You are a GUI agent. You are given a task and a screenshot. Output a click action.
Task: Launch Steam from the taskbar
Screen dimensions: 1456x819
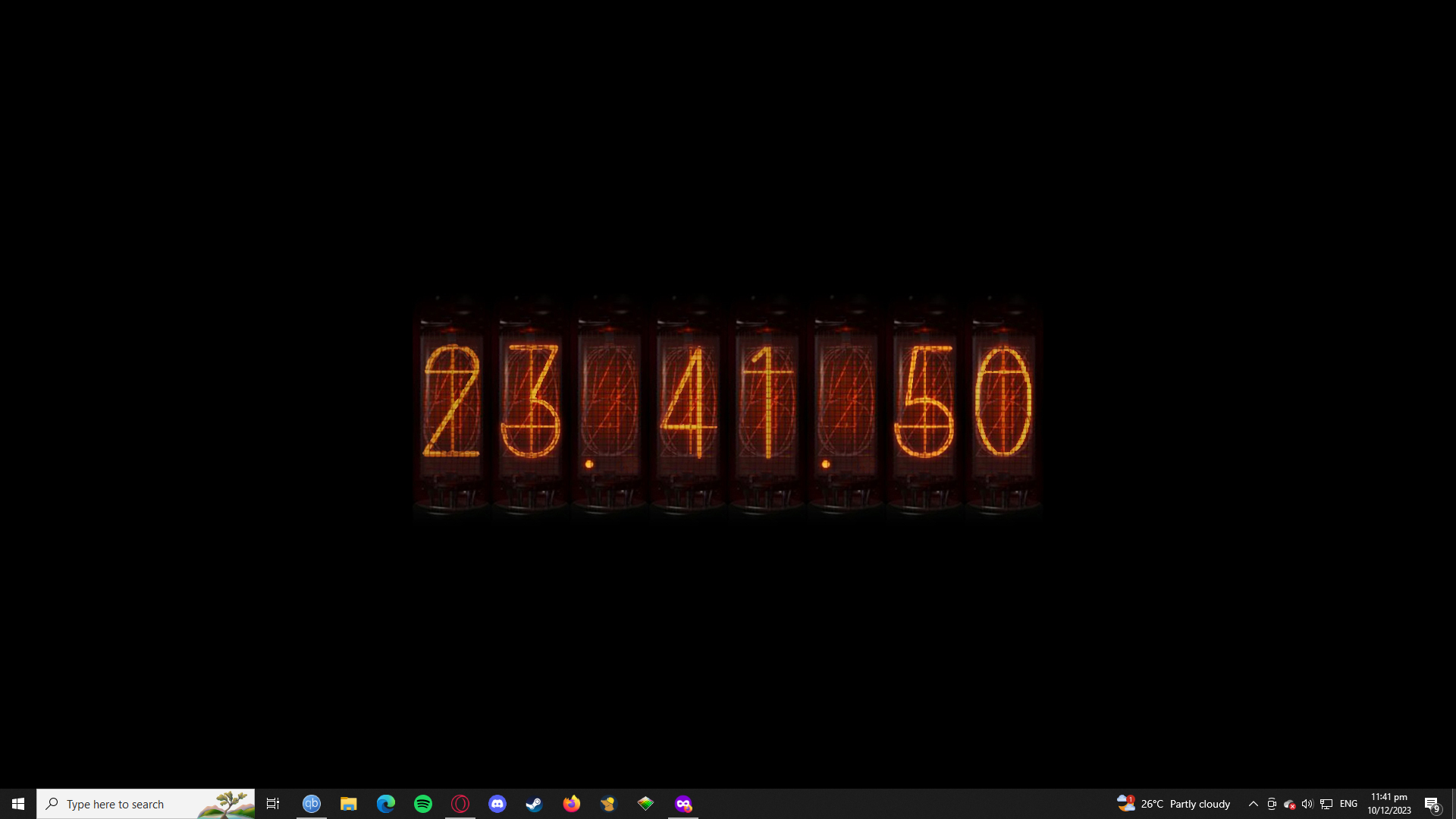click(x=535, y=804)
